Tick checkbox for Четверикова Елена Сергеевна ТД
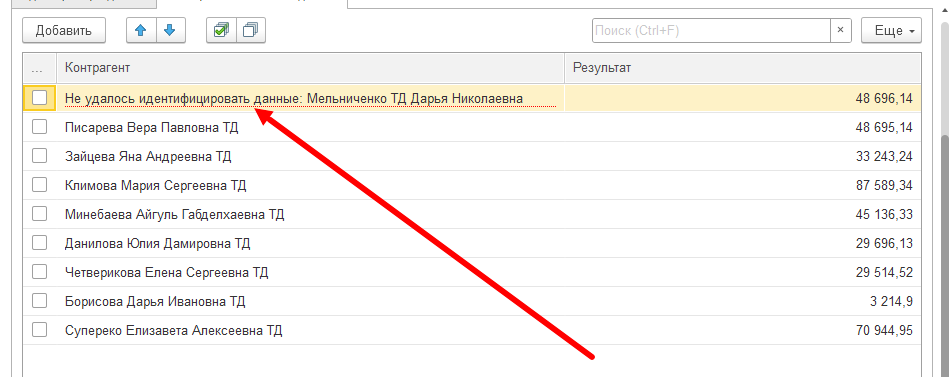The image size is (951, 377). tap(39, 272)
